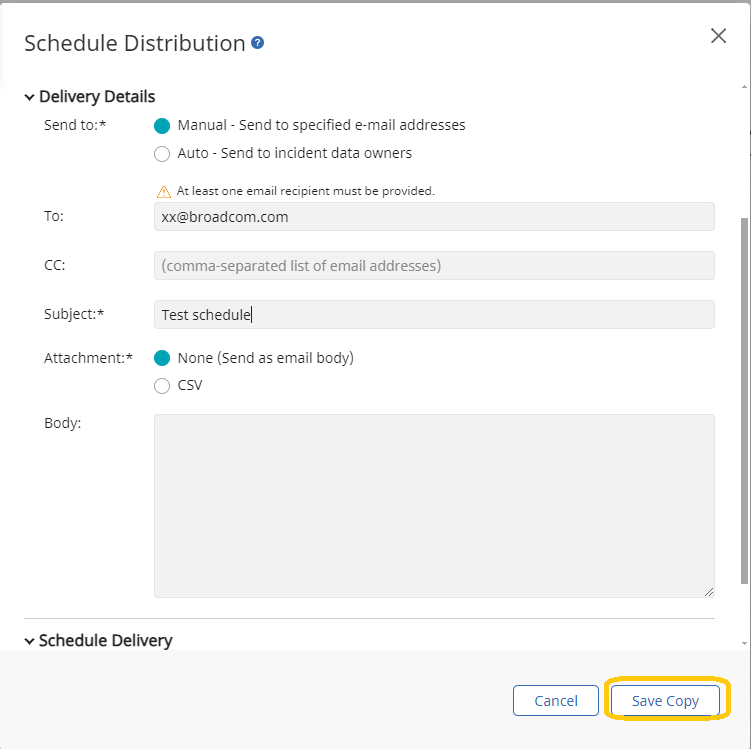Click the help icon beside Schedule Distribution
This screenshot has height=749, width=751.
click(x=258, y=43)
